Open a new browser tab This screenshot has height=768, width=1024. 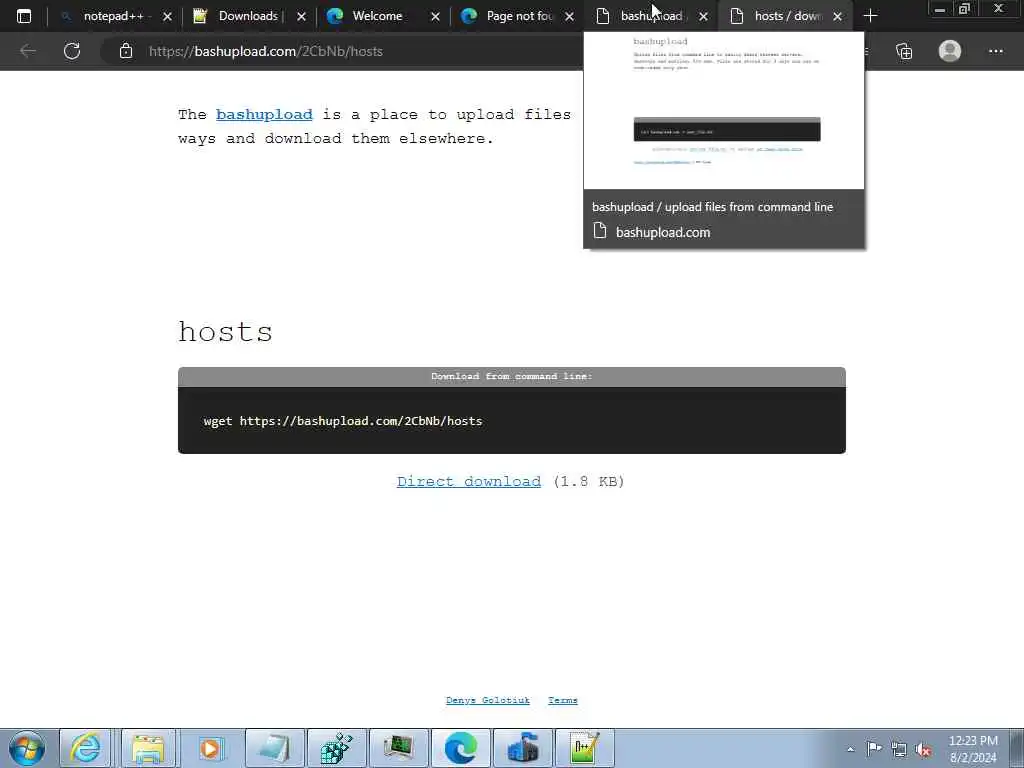click(870, 16)
